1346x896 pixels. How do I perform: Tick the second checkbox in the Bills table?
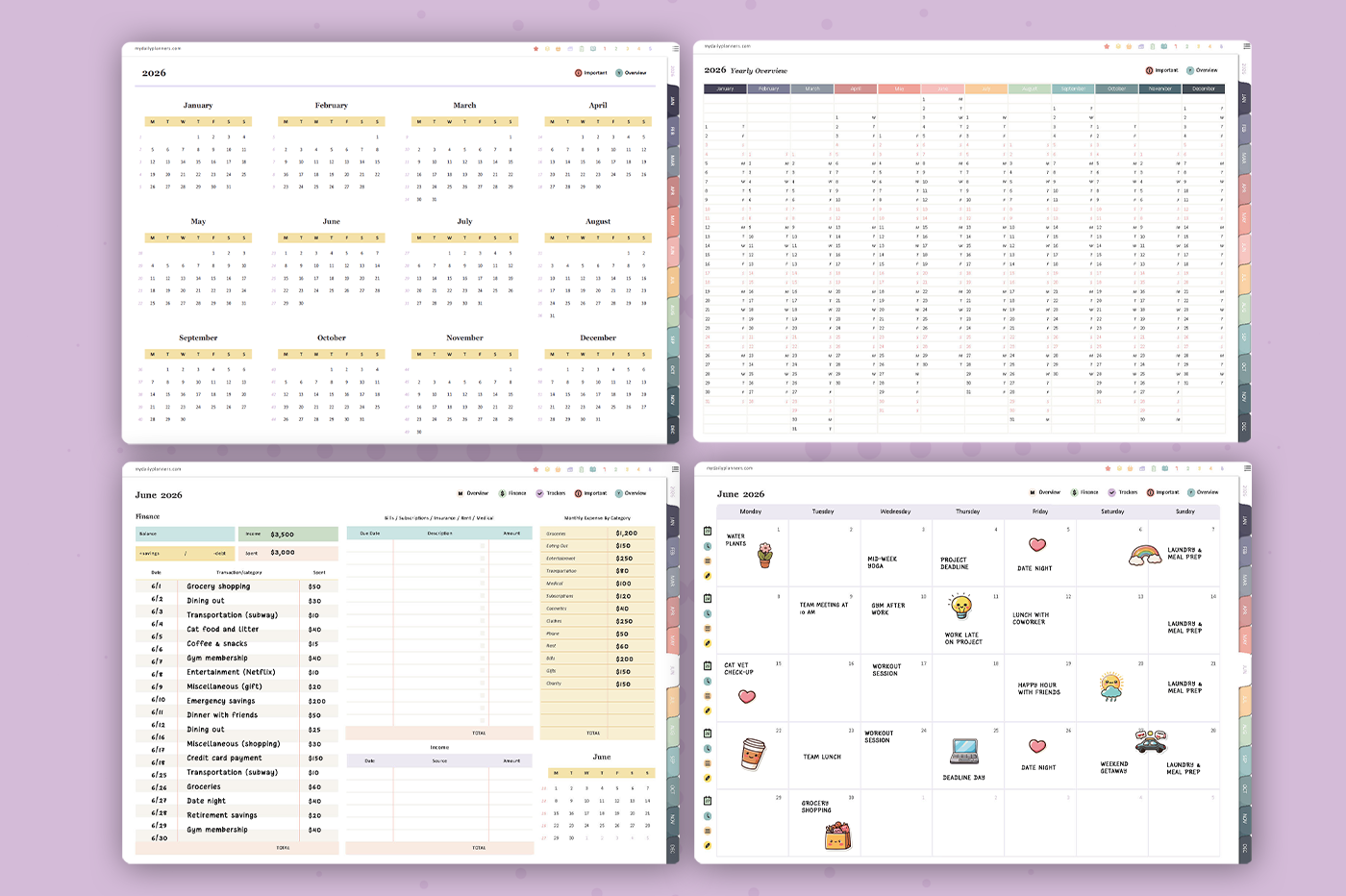coord(483,558)
